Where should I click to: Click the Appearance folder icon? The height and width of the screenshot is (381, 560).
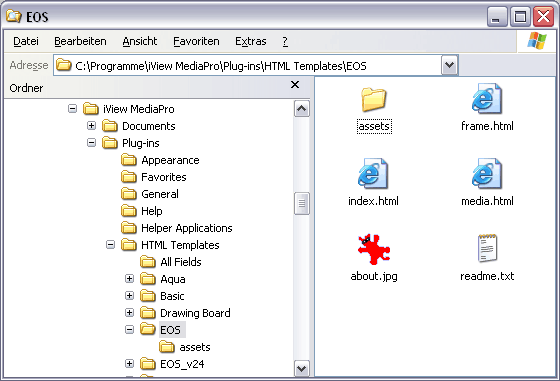129,160
